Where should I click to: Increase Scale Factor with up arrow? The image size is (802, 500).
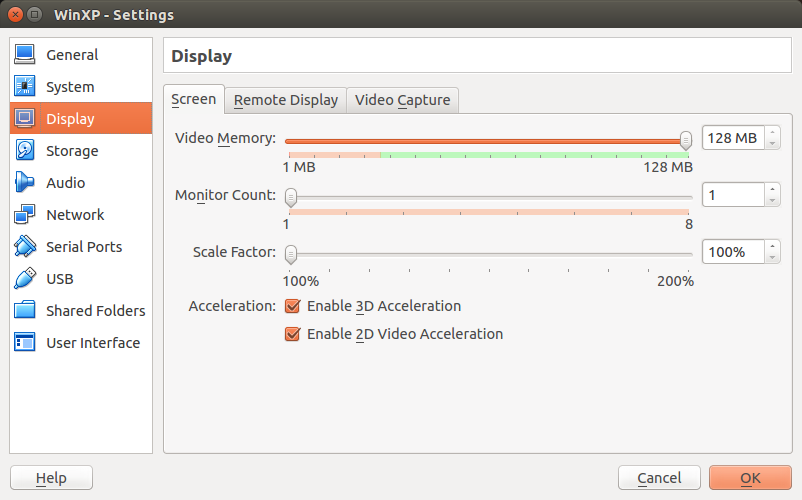click(x=772, y=246)
